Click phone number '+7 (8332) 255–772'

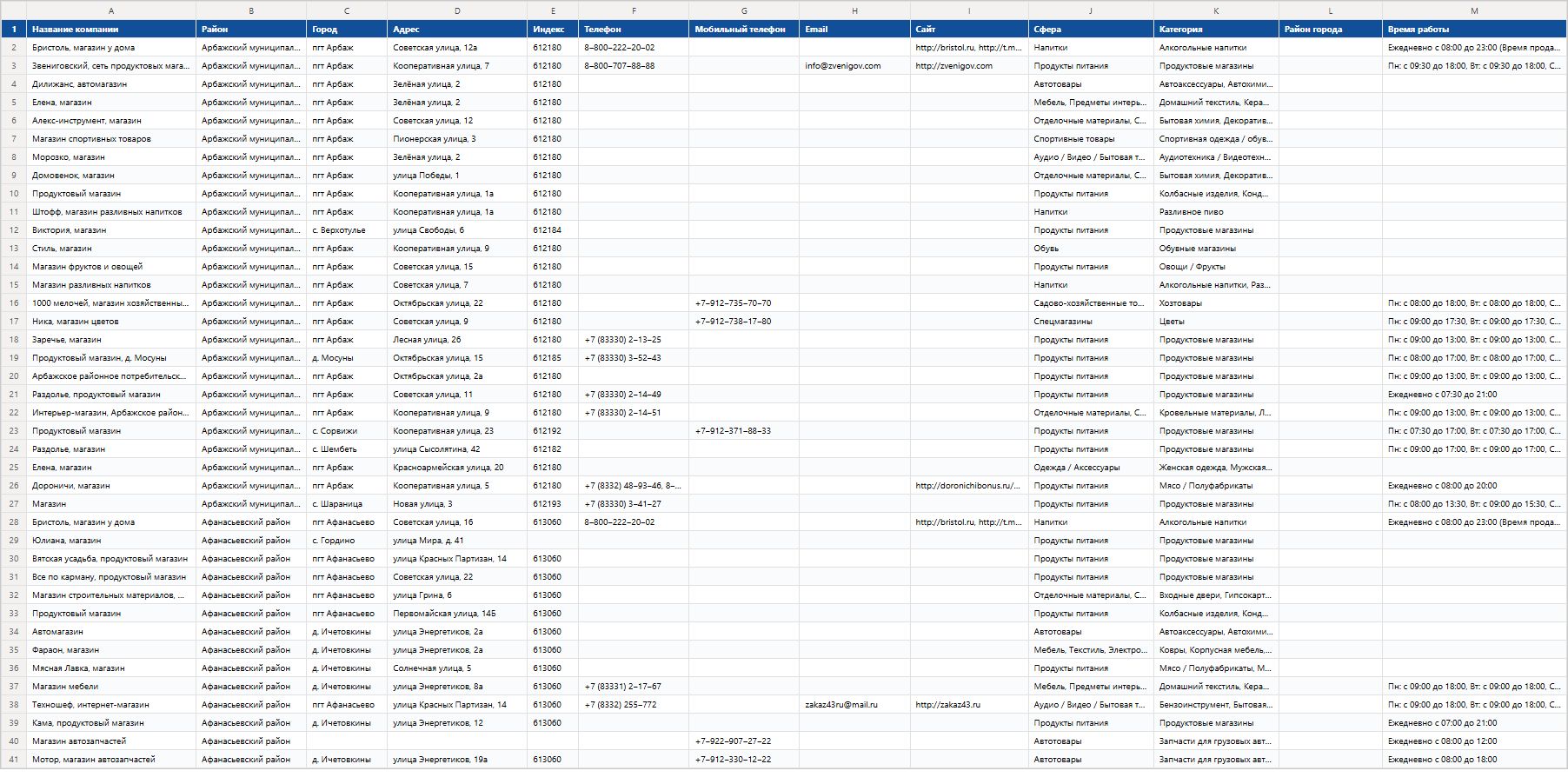click(x=634, y=705)
